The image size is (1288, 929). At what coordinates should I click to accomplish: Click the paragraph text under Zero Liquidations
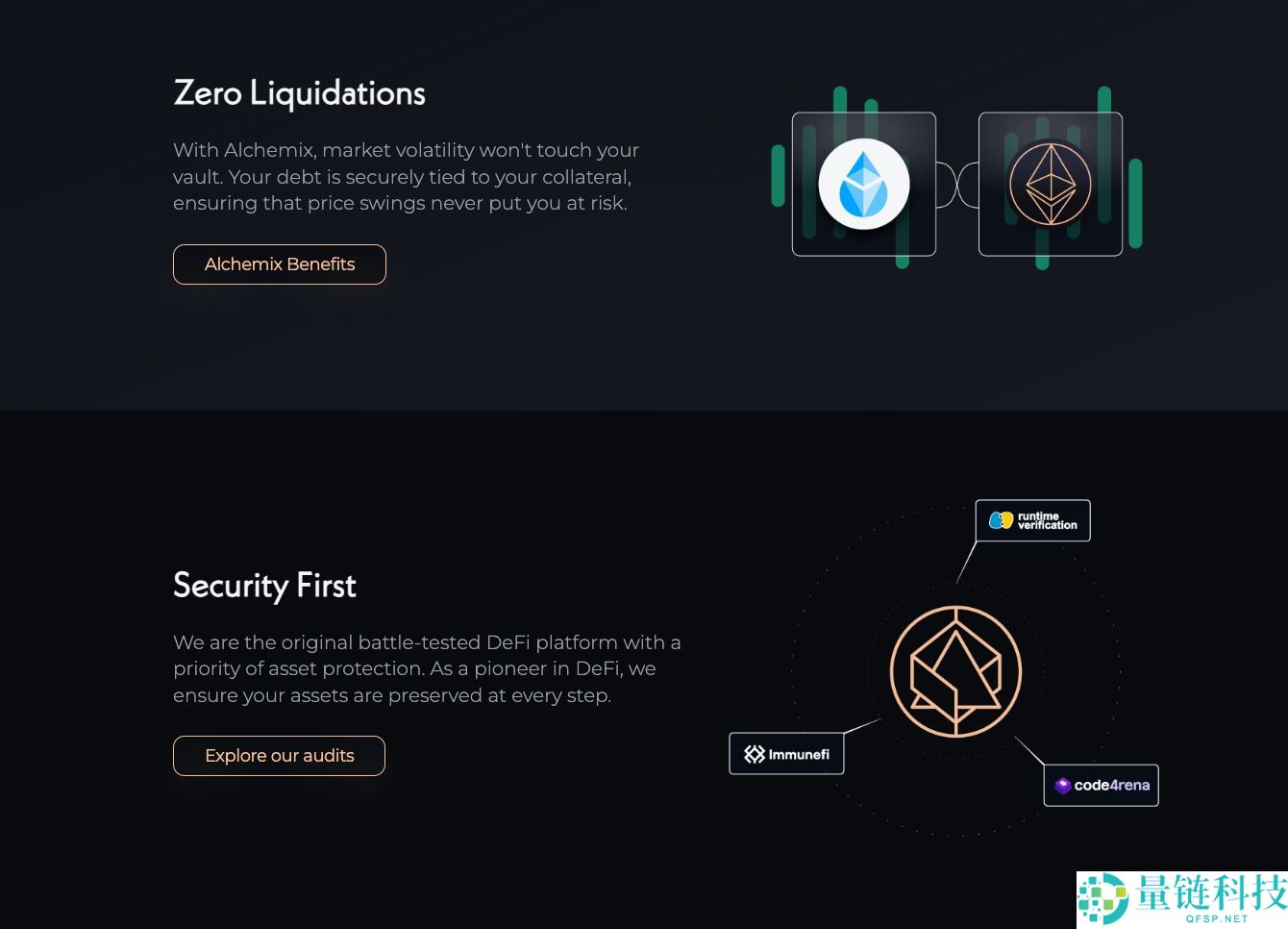click(x=406, y=177)
